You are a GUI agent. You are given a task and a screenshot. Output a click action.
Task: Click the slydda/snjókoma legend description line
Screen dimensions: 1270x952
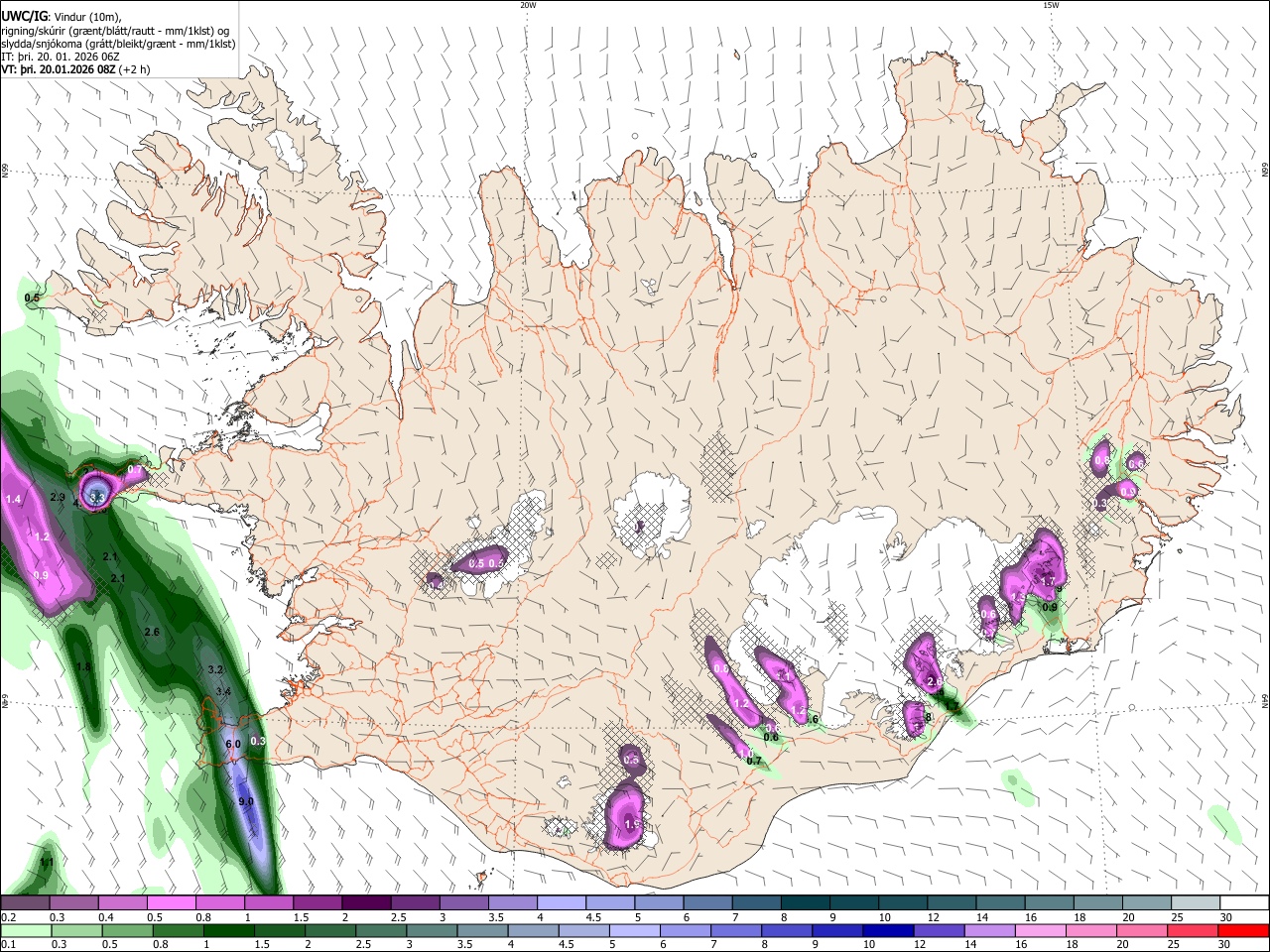tap(118, 44)
